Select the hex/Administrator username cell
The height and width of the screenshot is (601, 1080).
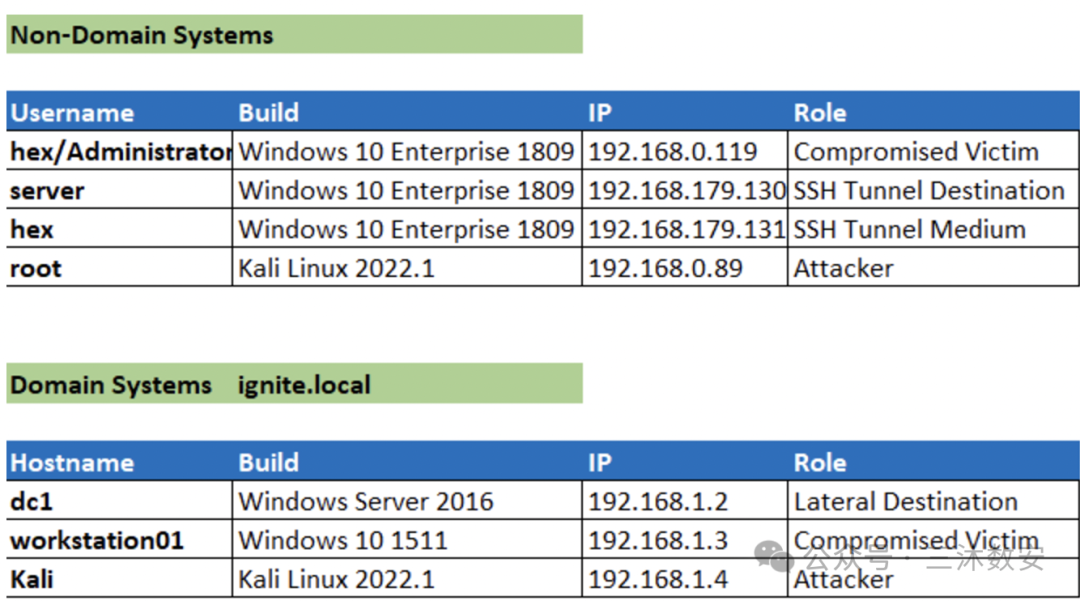coord(119,152)
